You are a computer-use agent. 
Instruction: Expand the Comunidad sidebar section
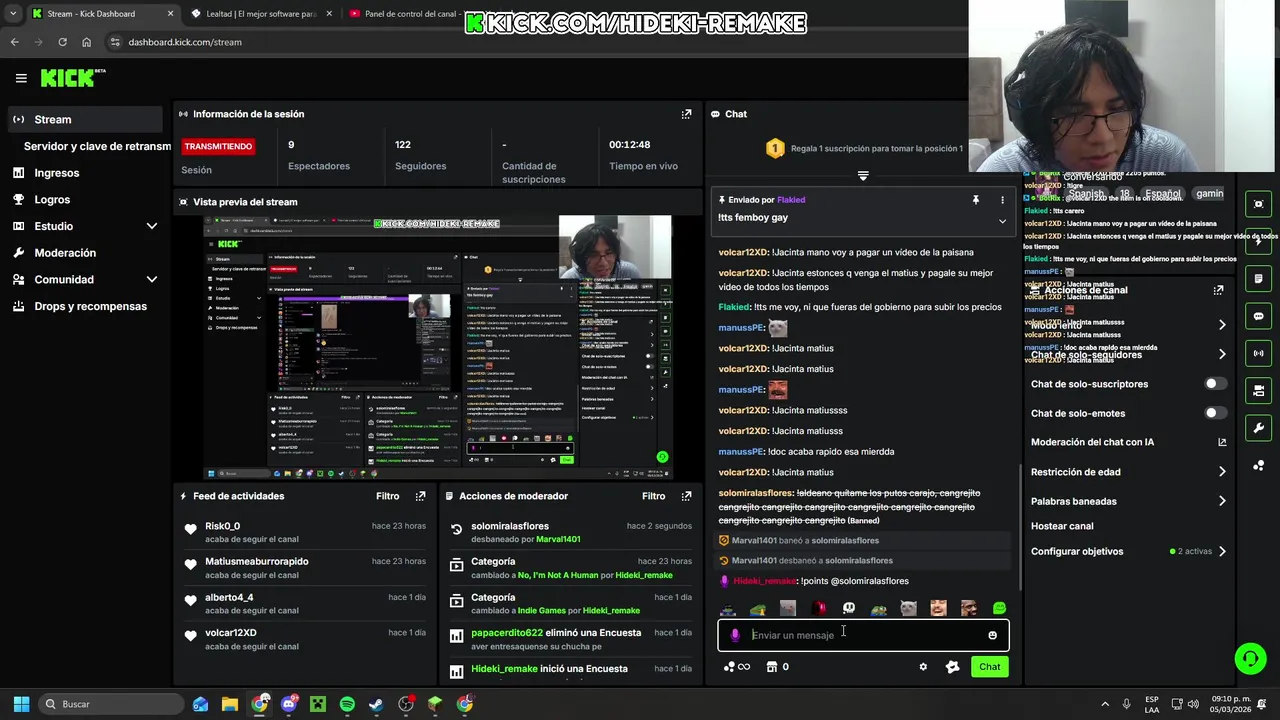pos(152,280)
